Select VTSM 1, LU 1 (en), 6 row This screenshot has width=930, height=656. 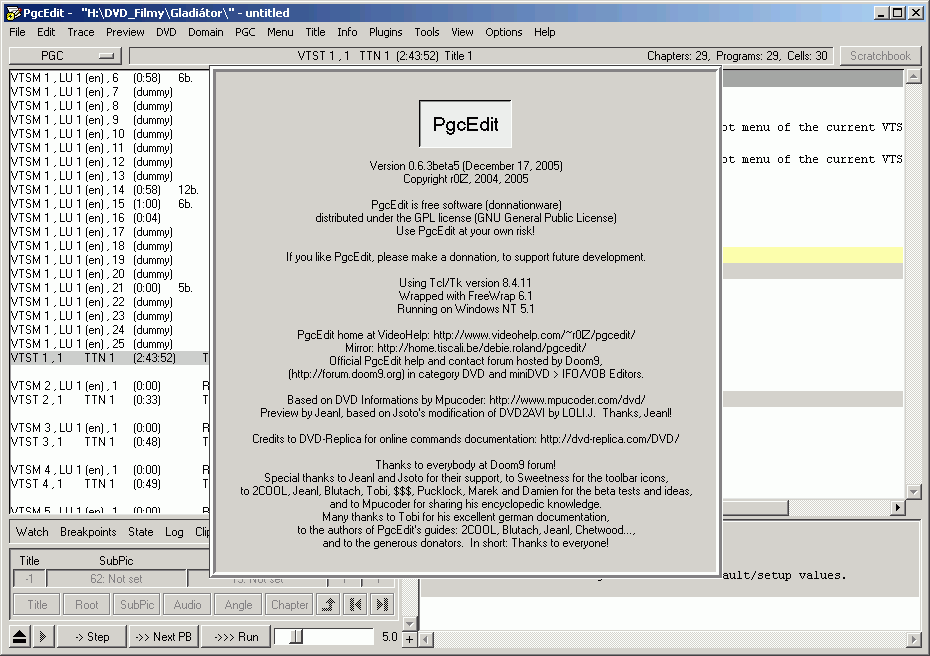tap(110, 78)
